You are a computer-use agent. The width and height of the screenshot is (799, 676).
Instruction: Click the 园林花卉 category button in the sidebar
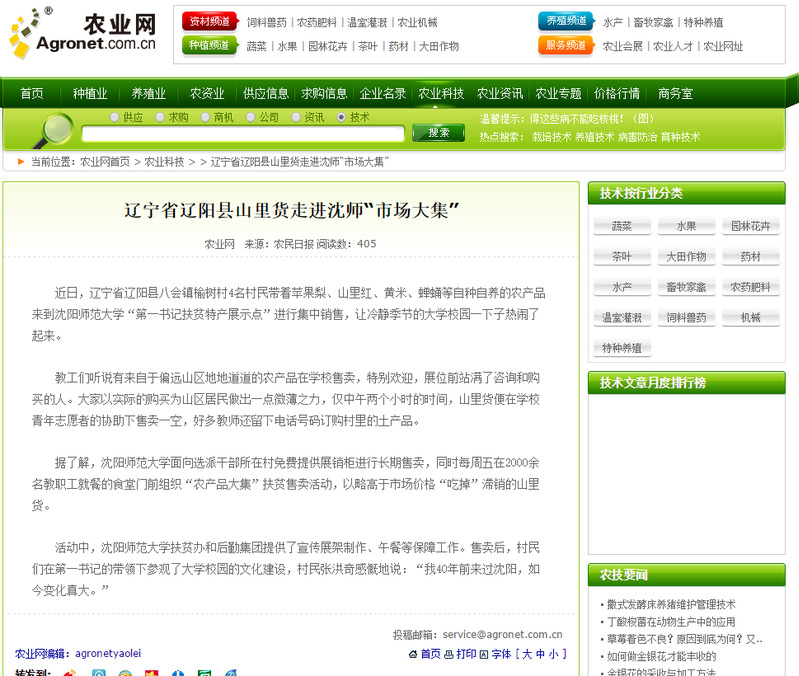(x=751, y=226)
